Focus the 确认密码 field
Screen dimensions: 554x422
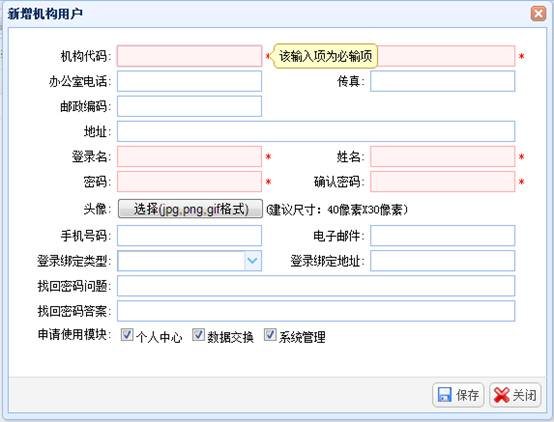442,182
